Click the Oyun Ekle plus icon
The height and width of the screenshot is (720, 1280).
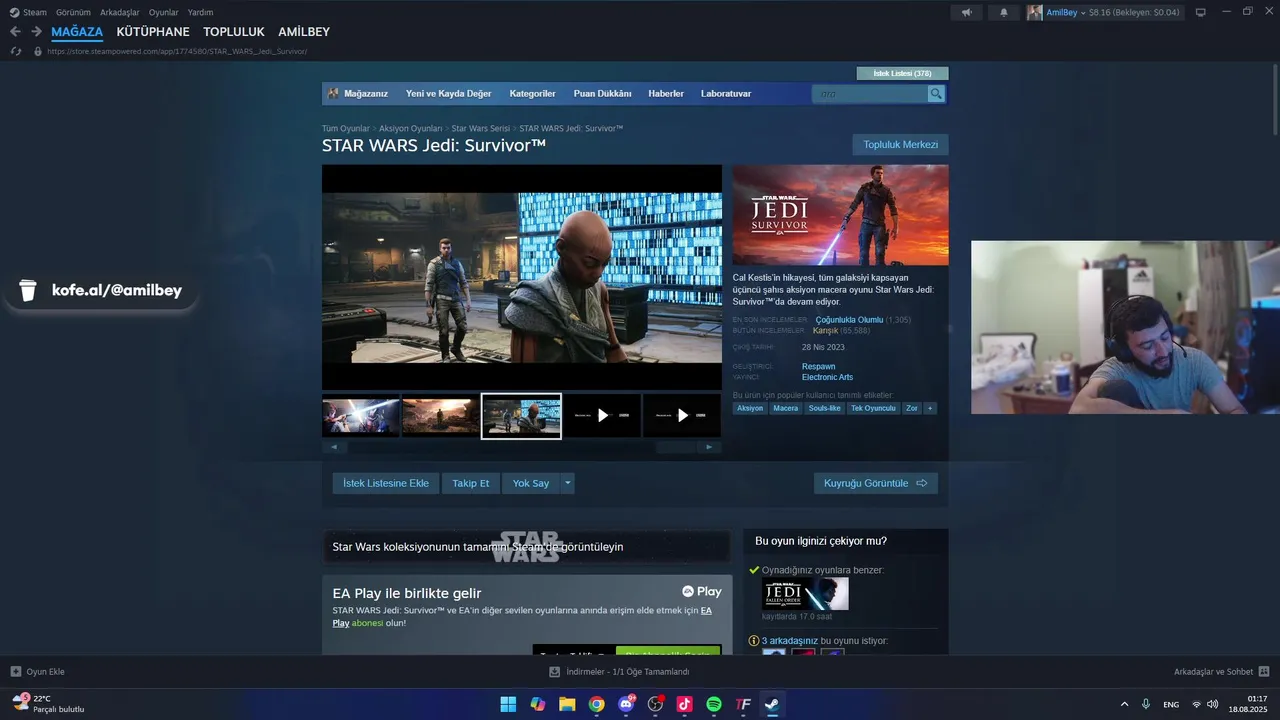pyautogui.click(x=15, y=672)
